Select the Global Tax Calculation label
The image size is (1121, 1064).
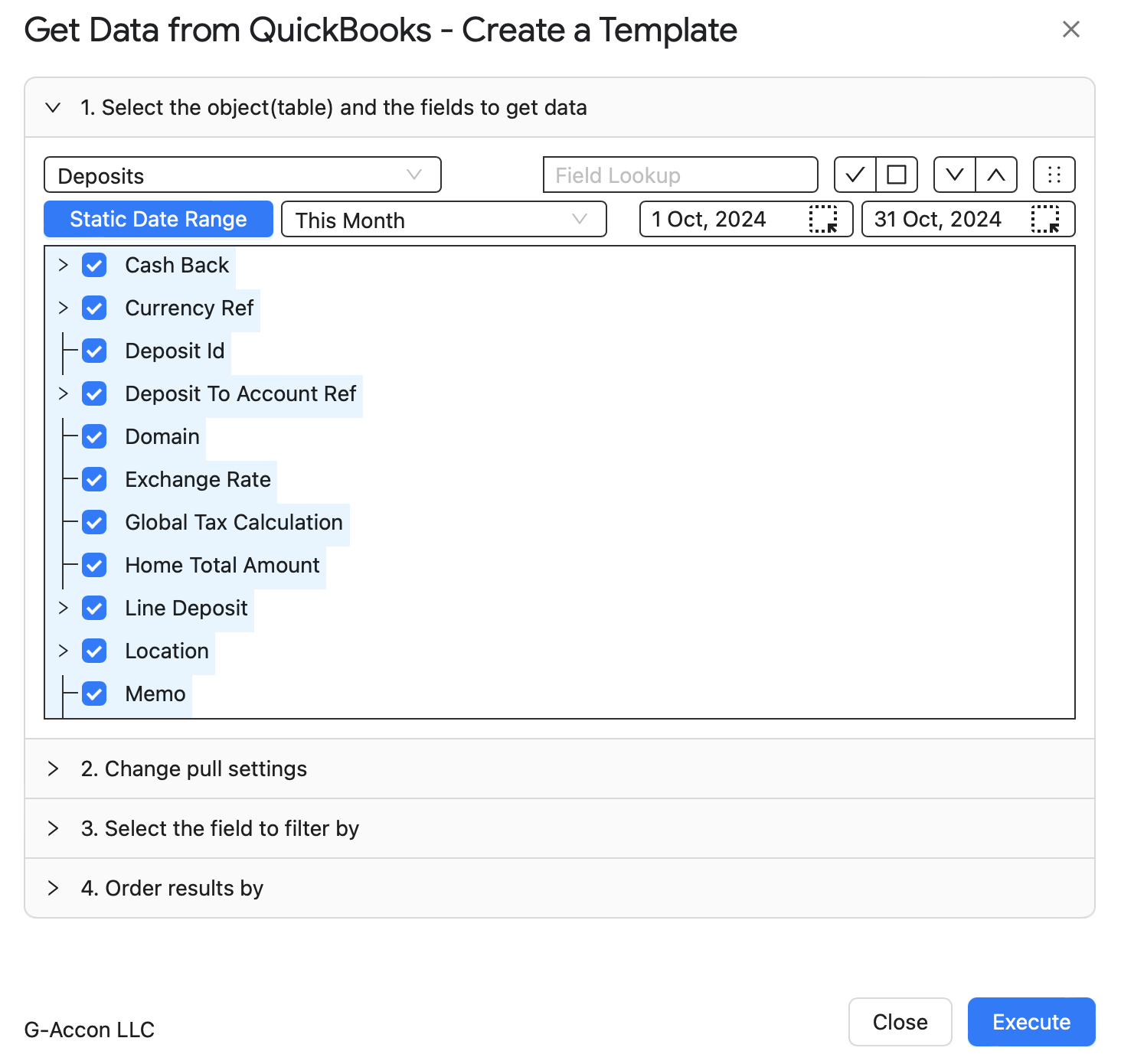coord(234,522)
